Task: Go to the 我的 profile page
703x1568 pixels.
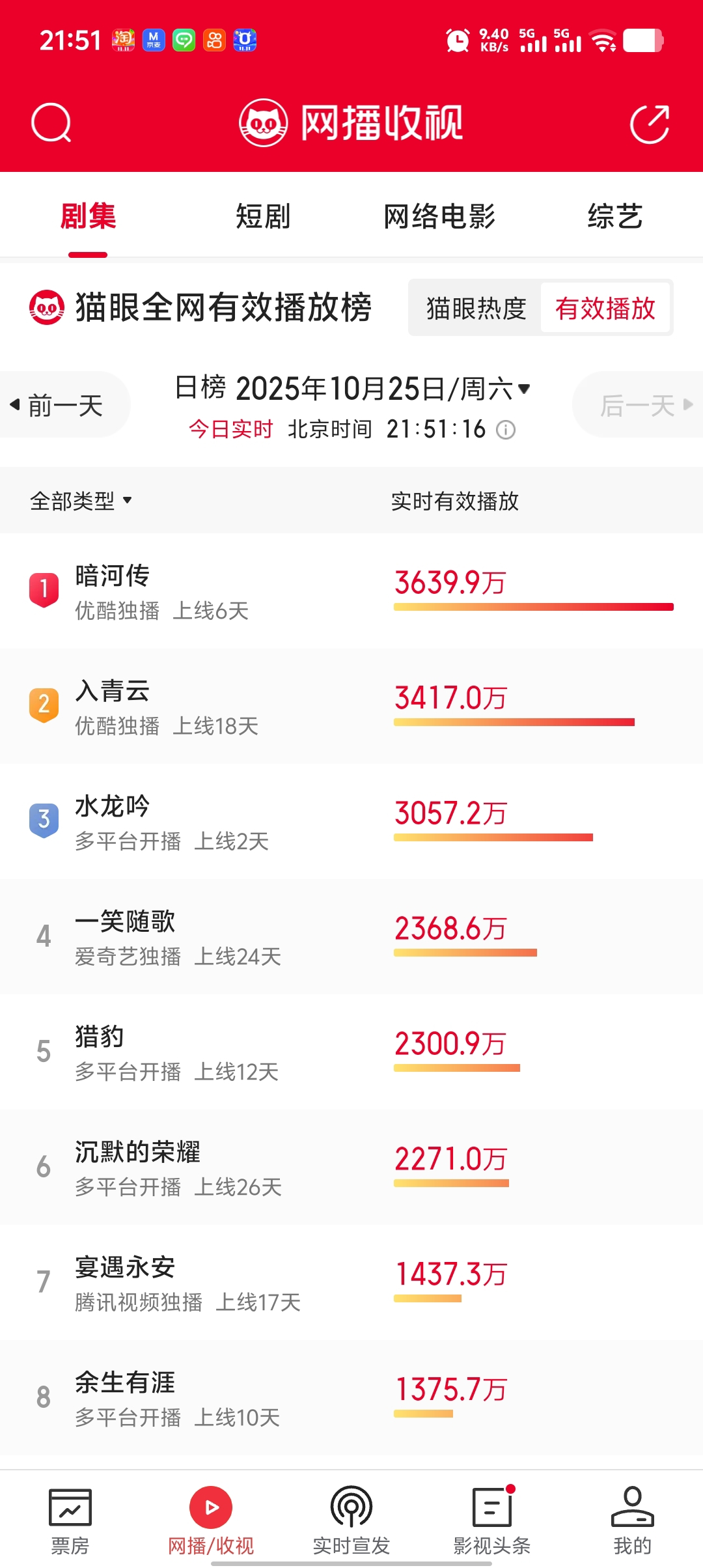Action: [632, 1509]
